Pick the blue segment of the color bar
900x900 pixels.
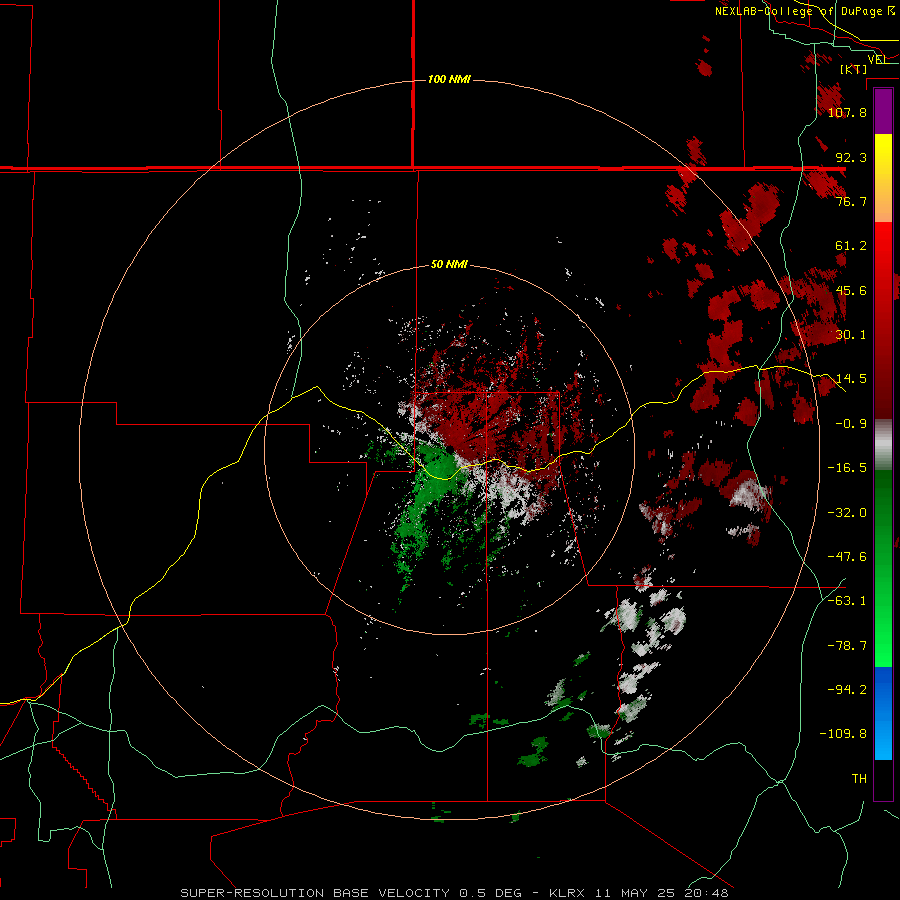click(x=883, y=713)
